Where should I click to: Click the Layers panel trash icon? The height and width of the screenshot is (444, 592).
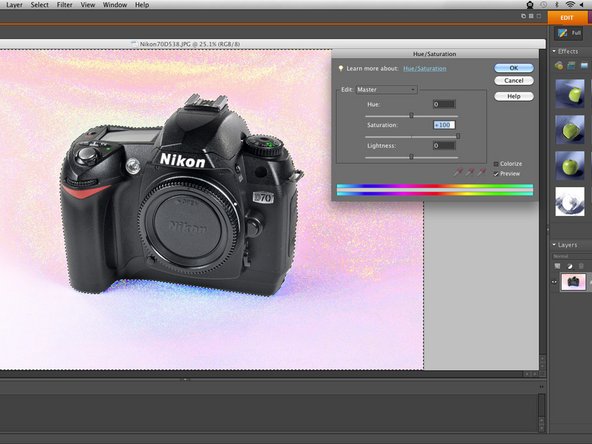[x=581, y=266]
